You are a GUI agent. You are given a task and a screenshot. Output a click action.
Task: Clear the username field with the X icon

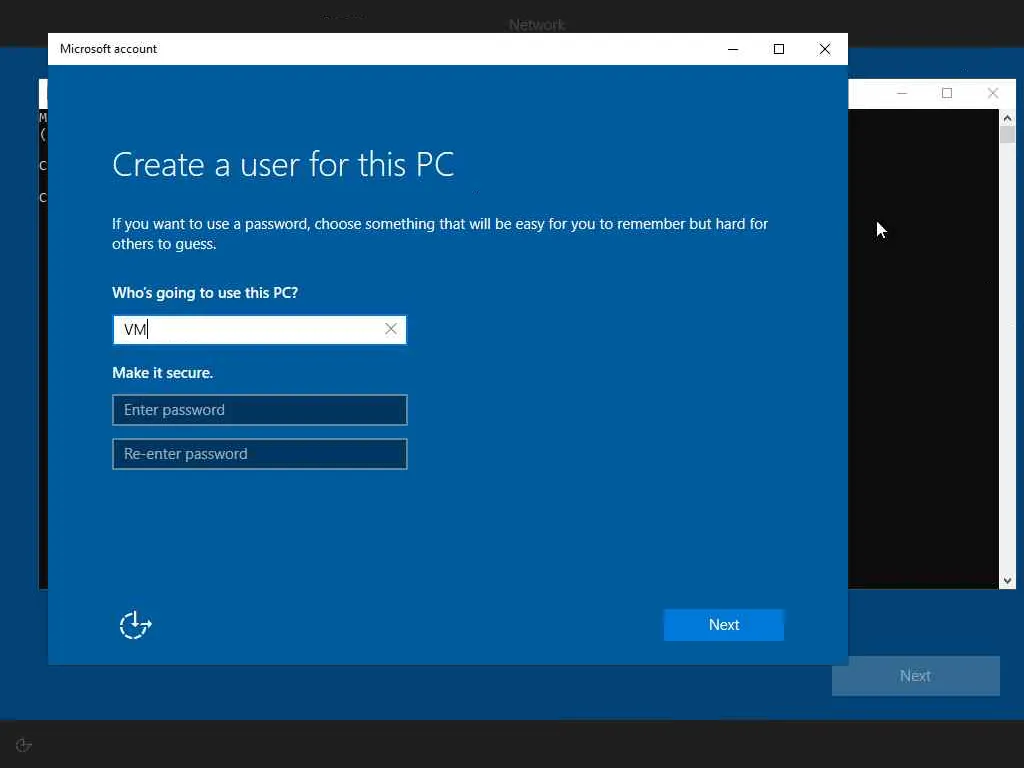[x=391, y=329]
